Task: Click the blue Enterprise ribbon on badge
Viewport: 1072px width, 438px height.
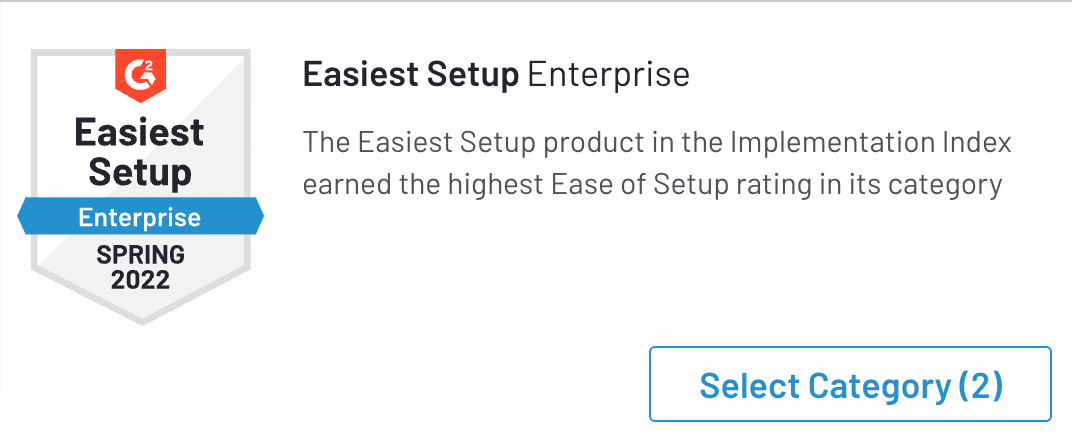Action: pos(140,217)
